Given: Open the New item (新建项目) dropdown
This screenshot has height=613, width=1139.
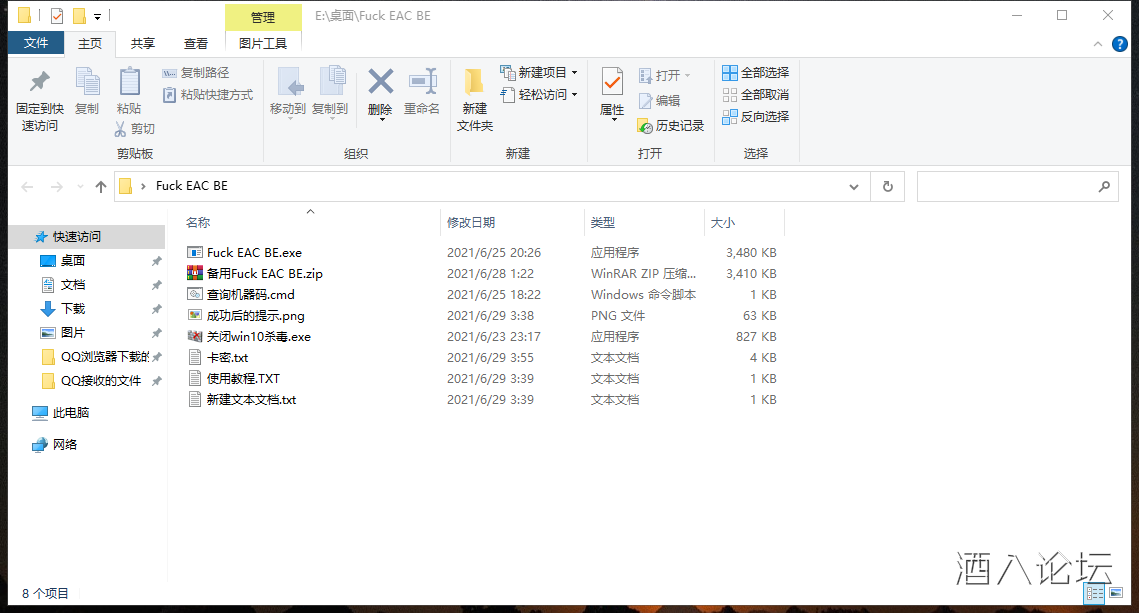Looking at the screenshot, I should click(x=538, y=73).
